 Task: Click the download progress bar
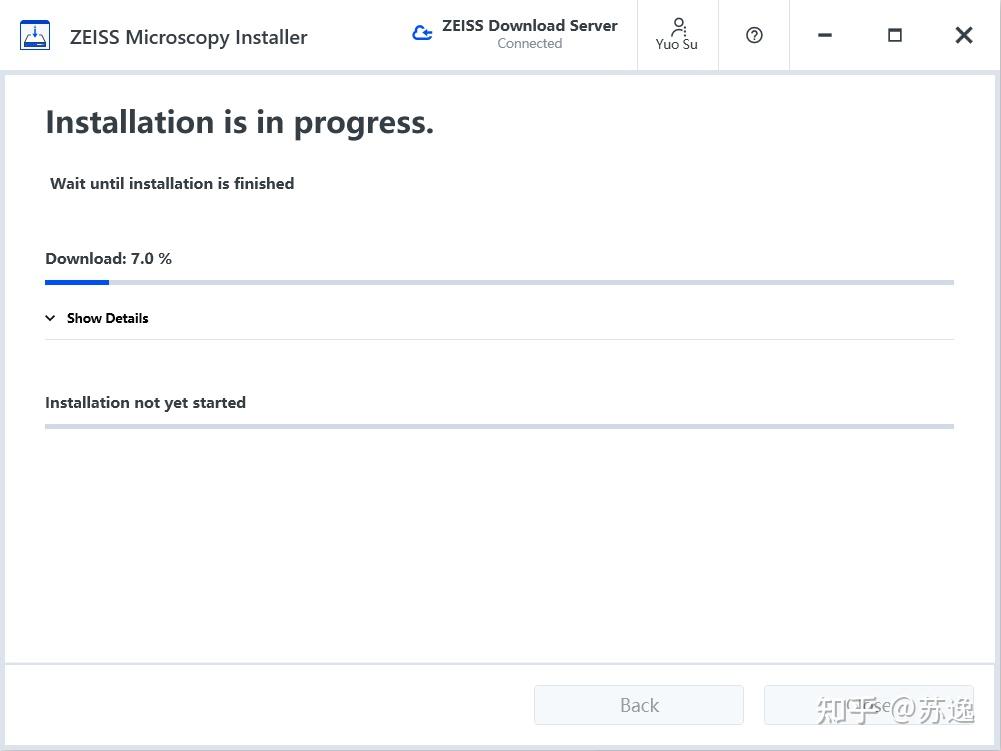pyautogui.click(x=499, y=282)
